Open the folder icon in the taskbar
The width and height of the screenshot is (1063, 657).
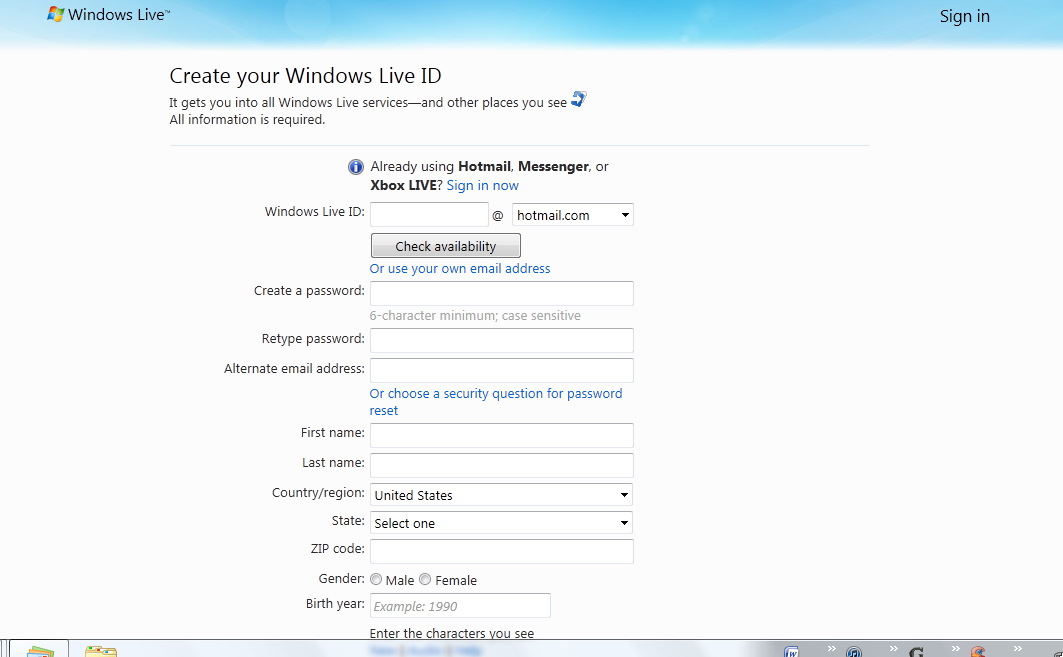100,652
